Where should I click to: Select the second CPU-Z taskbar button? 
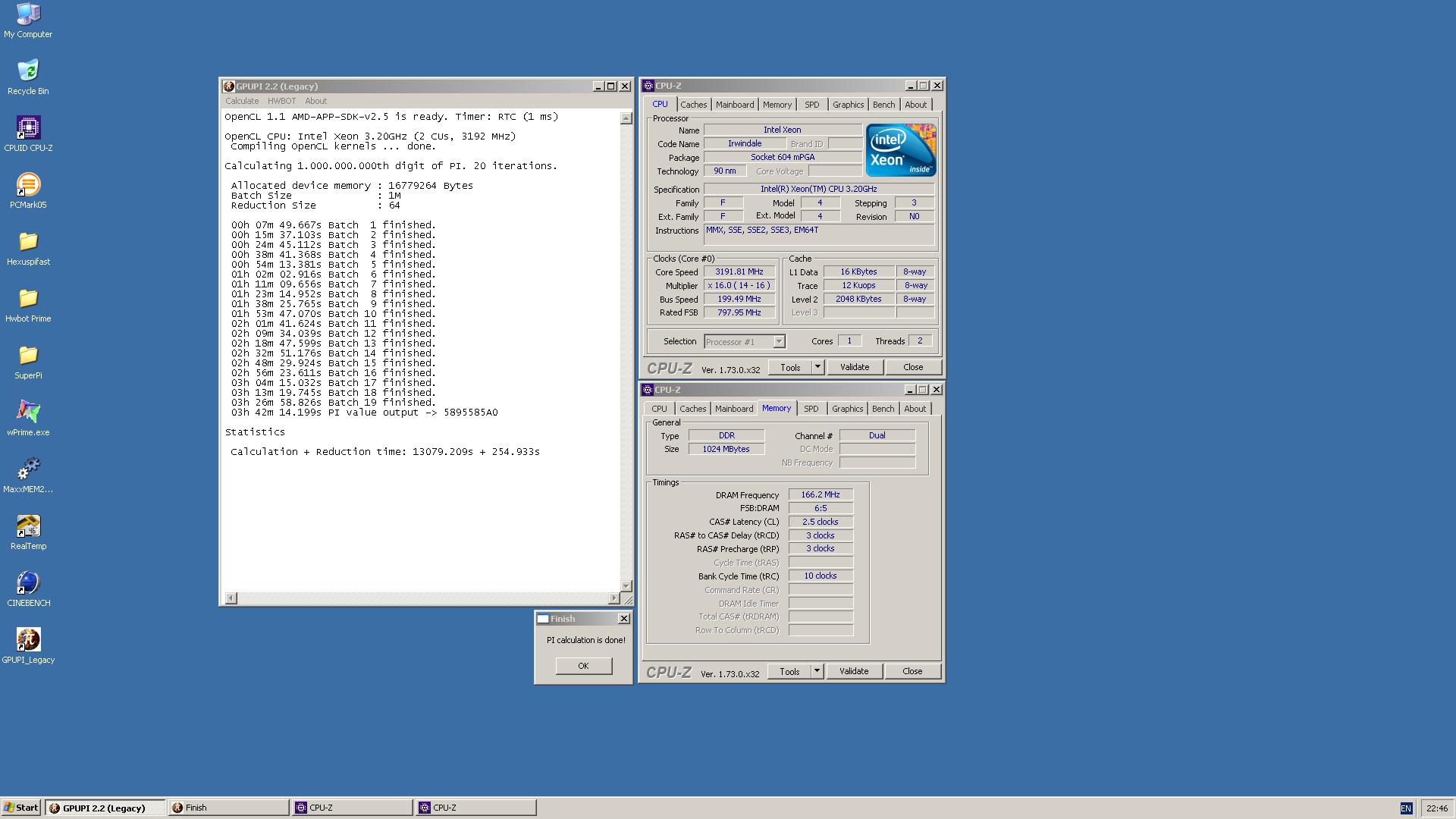tap(476, 808)
